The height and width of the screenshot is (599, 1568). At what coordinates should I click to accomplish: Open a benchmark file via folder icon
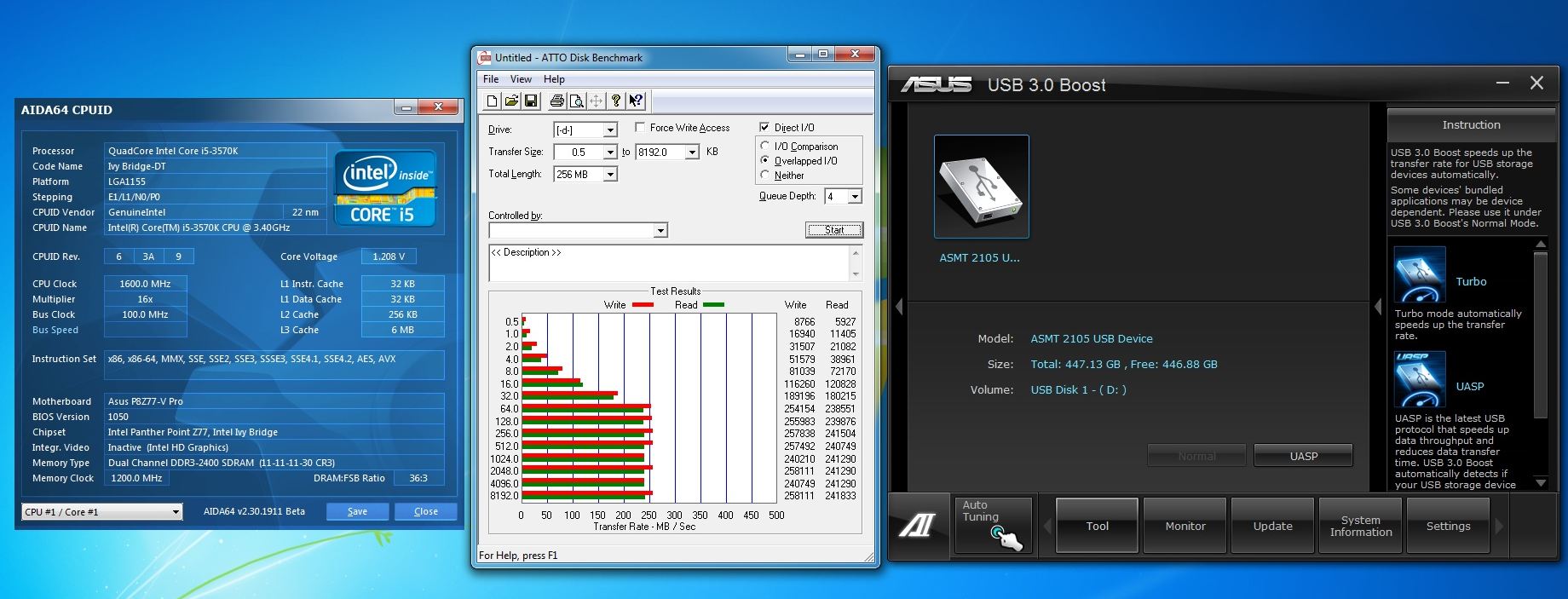(511, 101)
